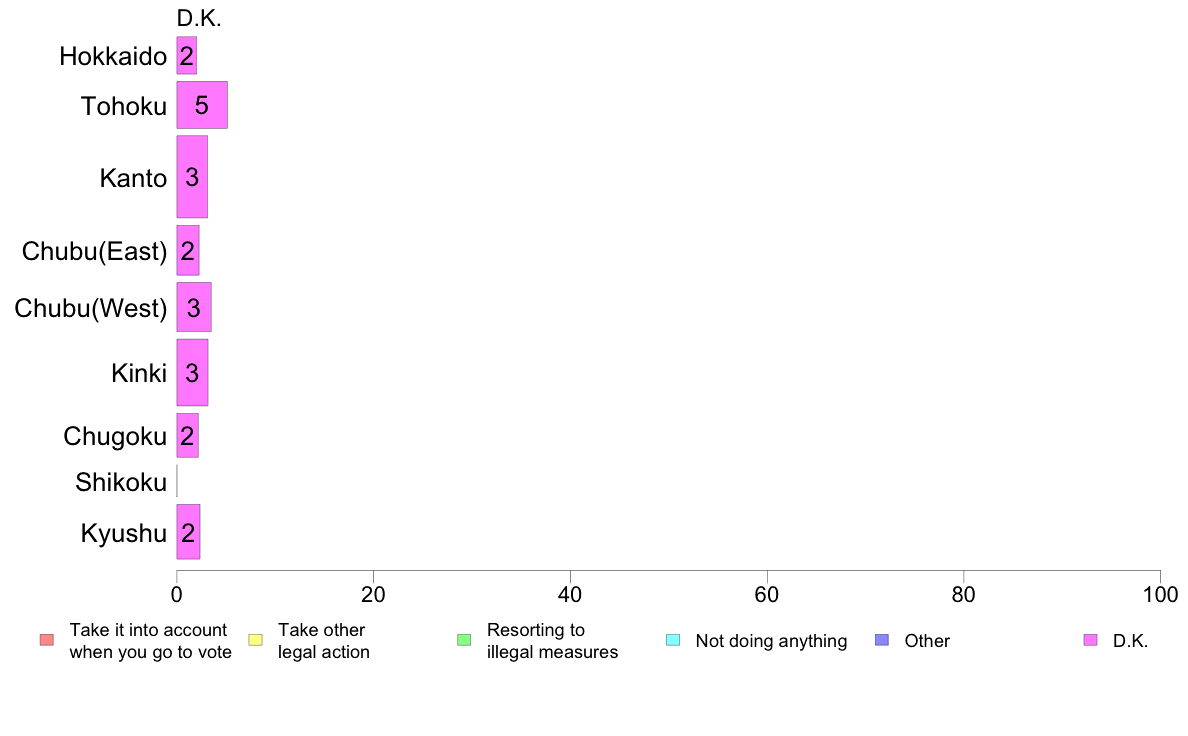Screen dimensions: 1188x736
Task: Select the Kinki bar showing 3
Action: 192,372
